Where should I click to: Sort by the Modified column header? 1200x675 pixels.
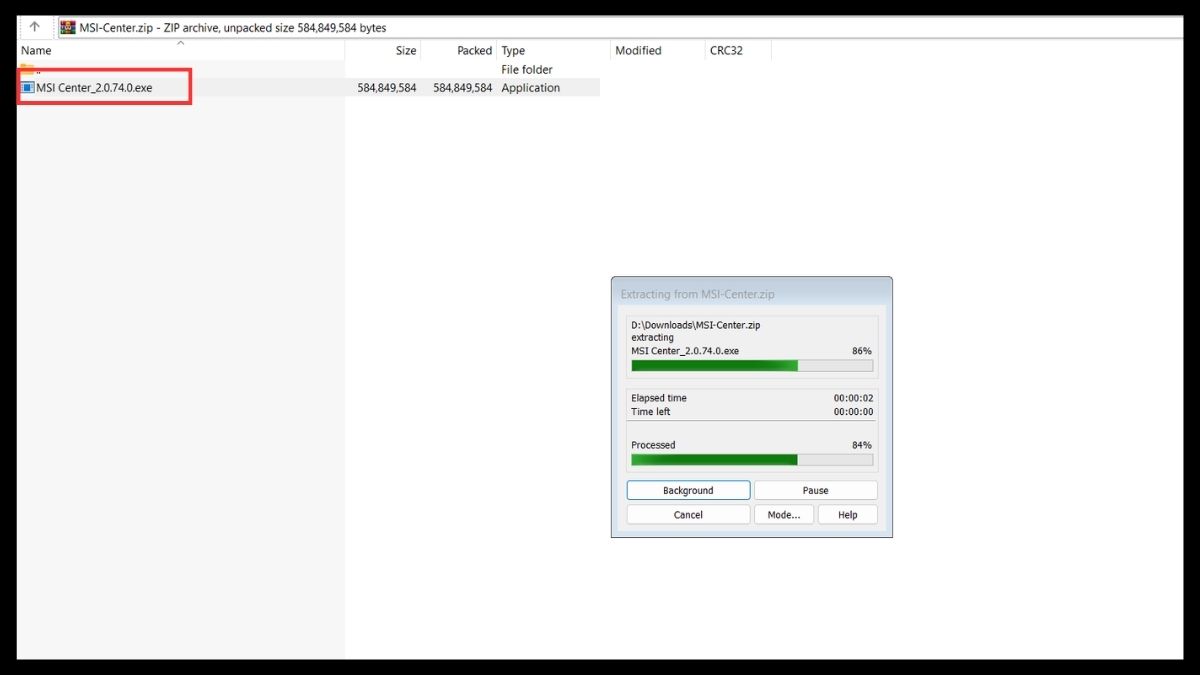pos(657,50)
